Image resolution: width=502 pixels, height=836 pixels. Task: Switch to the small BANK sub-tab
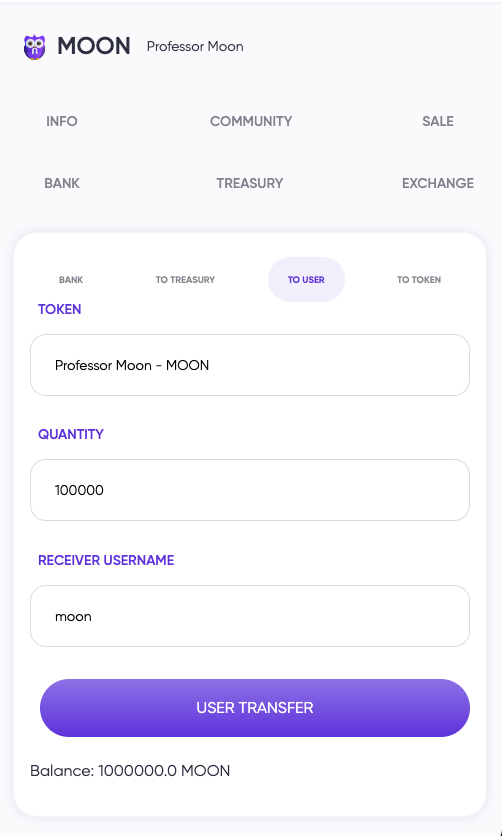(x=71, y=279)
